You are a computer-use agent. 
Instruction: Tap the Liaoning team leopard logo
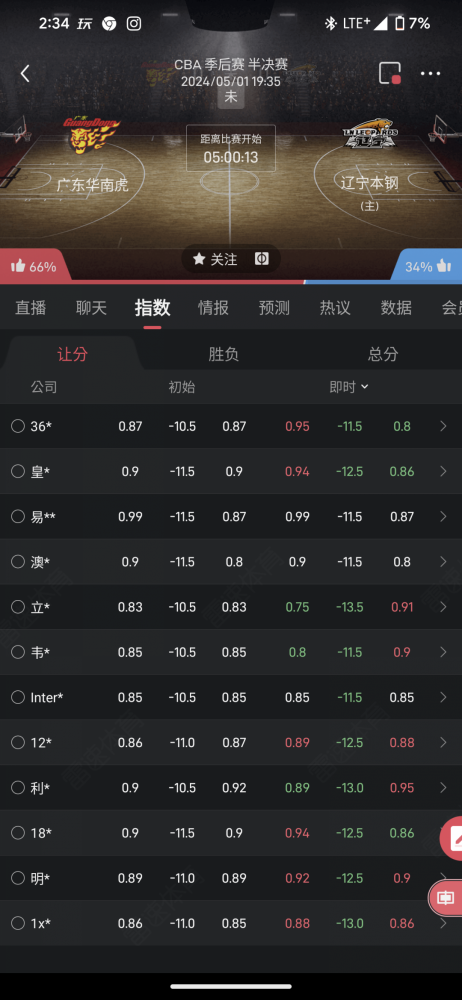371,135
